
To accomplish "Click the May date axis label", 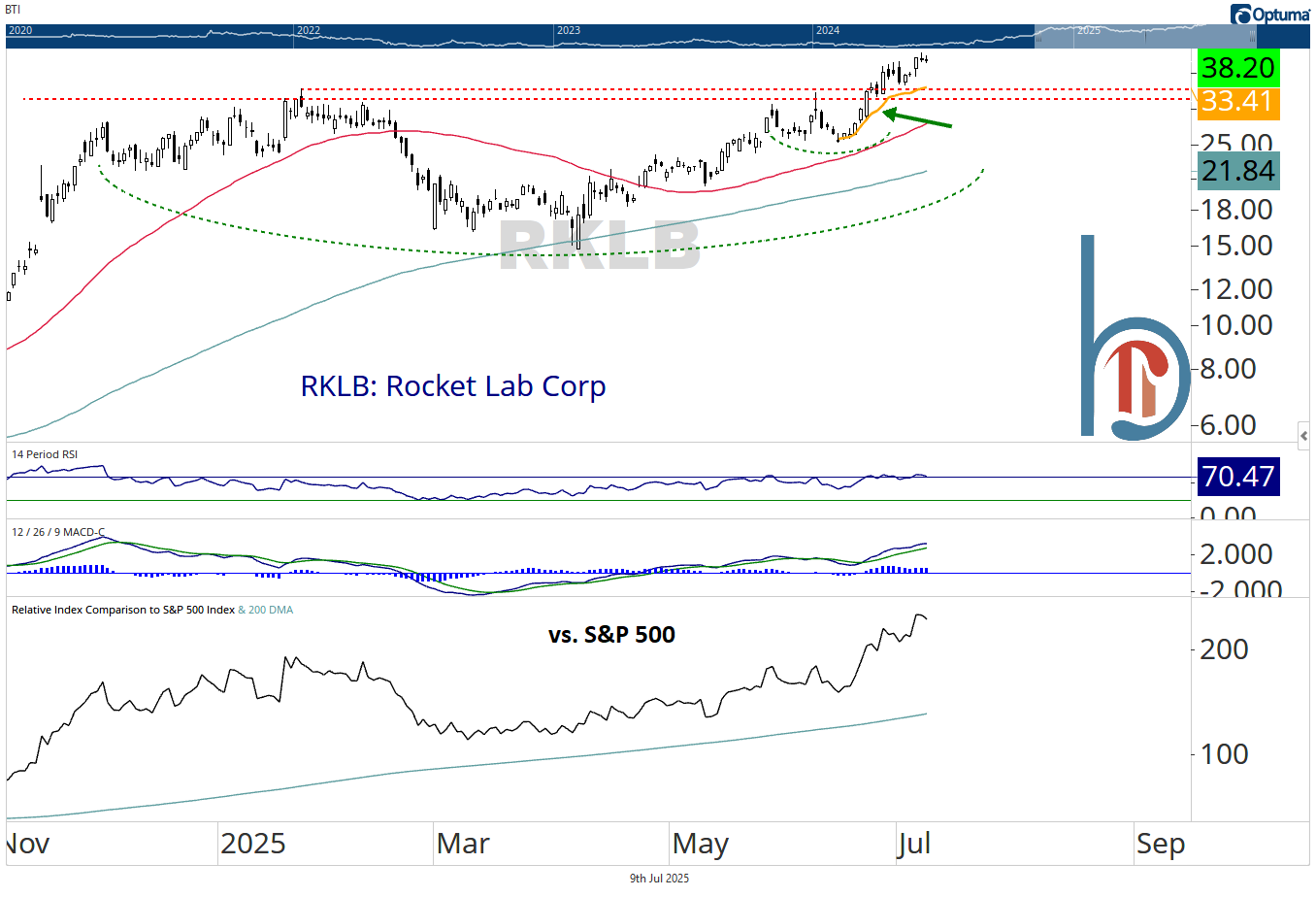I will [x=700, y=844].
